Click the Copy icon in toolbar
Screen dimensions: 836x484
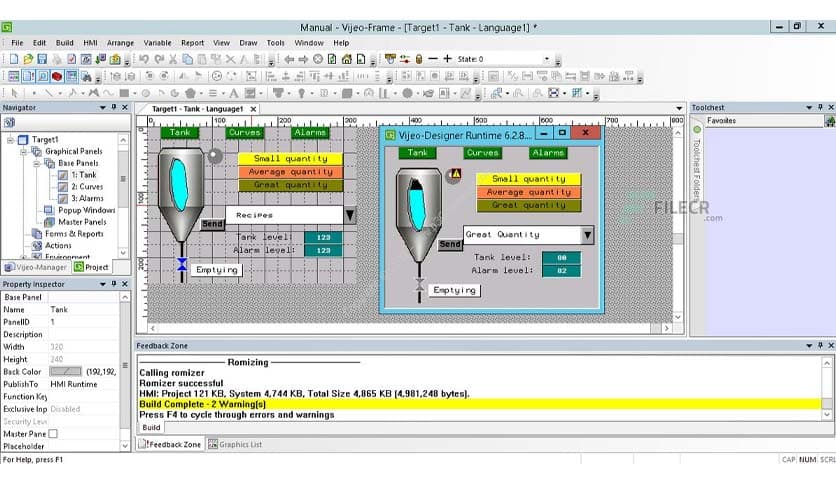pyautogui.click(x=187, y=59)
